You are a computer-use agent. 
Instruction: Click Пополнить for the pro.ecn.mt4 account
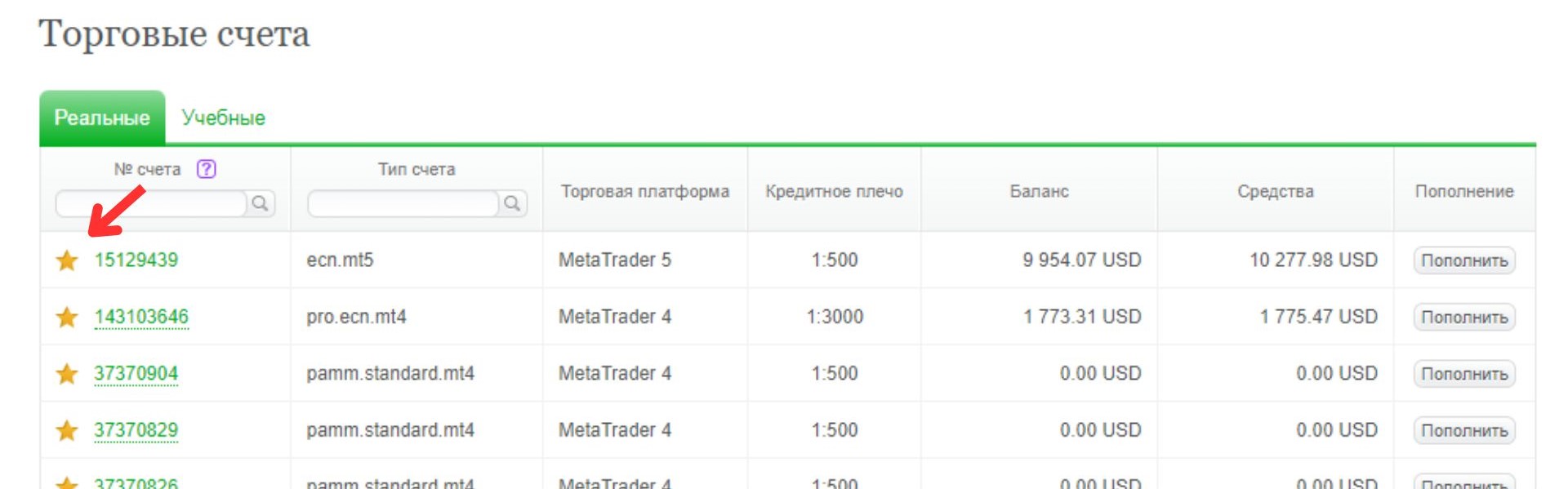click(x=1464, y=317)
